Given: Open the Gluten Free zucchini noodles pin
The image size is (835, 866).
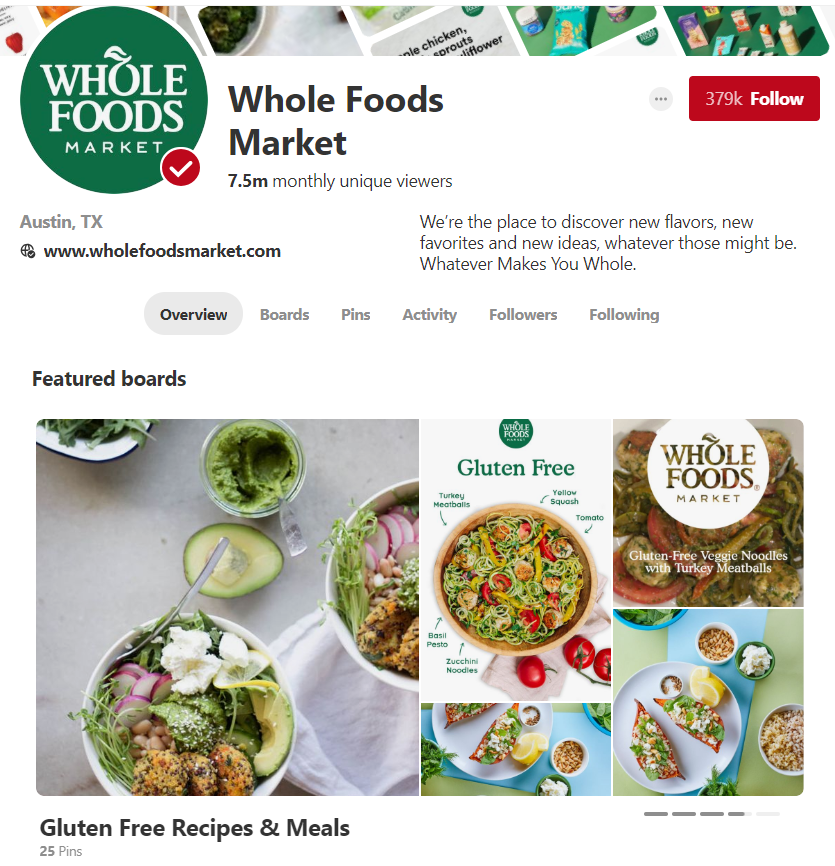Looking at the screenshot, I should point(516,559).
